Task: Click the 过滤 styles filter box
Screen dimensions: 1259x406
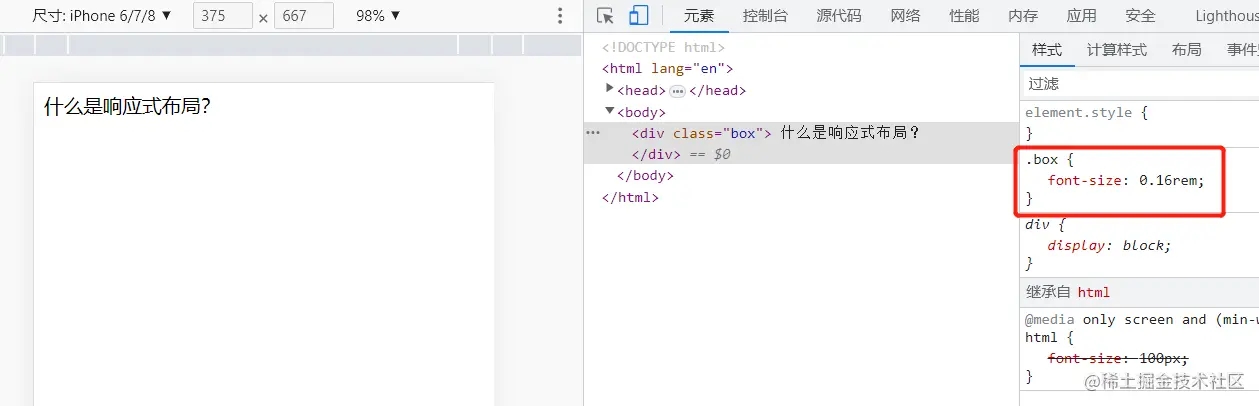Action: coord(1140,83)
